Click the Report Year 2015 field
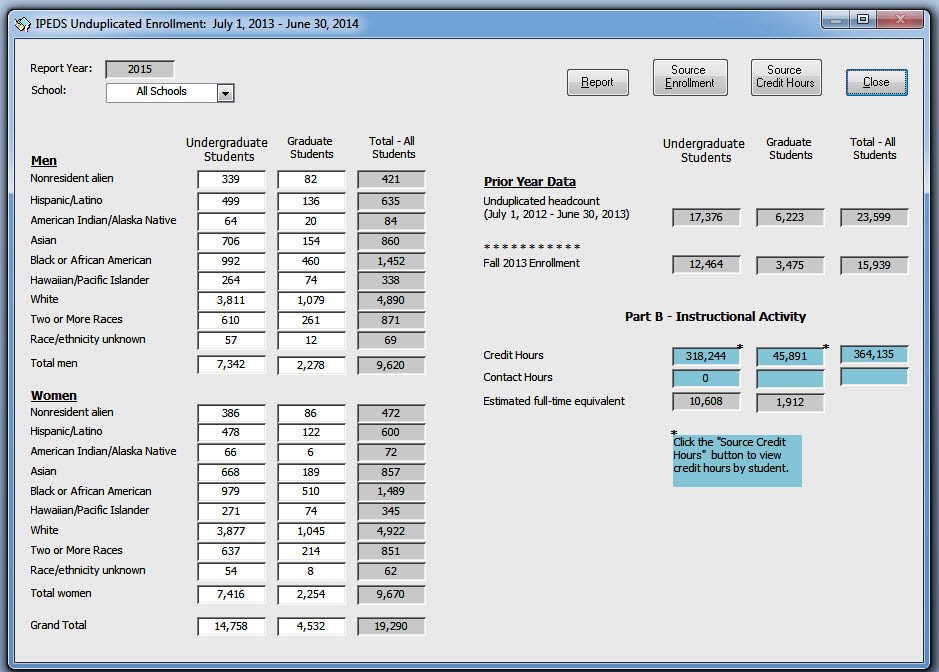 tap(140, 69)
